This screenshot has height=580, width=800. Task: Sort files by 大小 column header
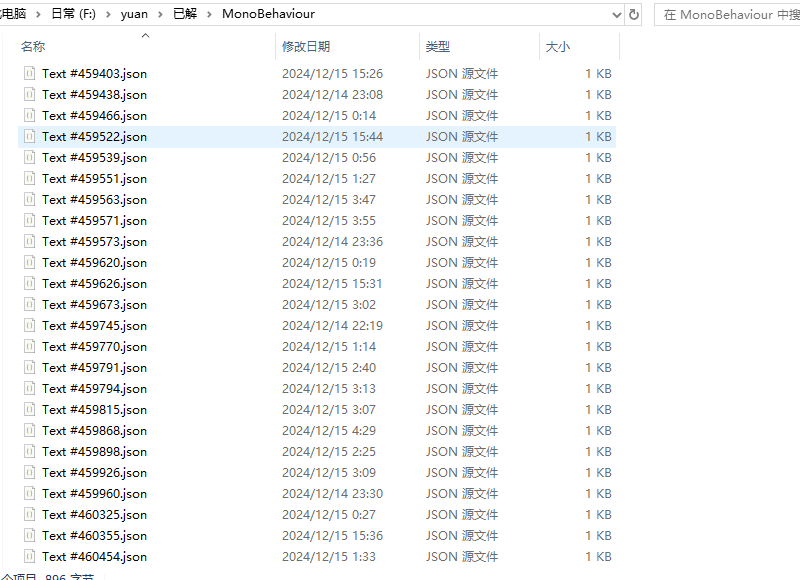557,47
